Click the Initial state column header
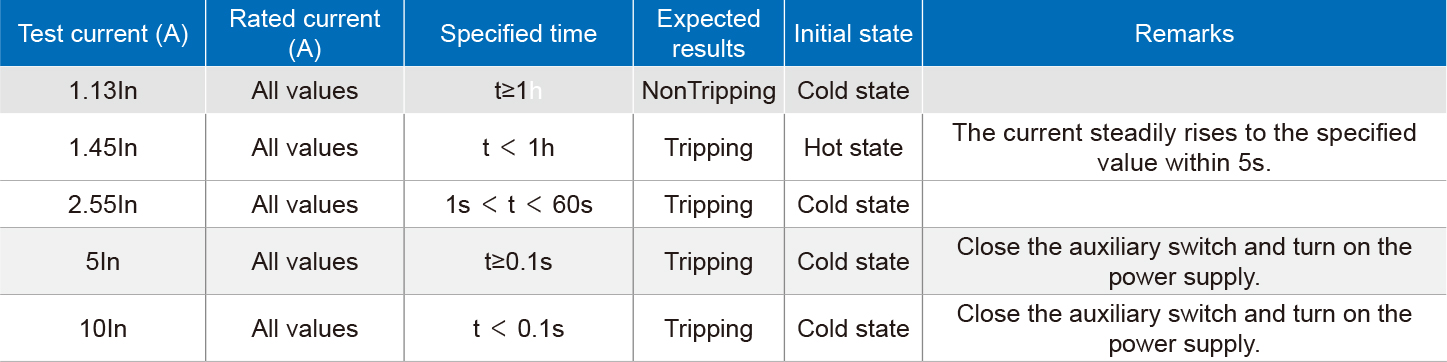1447x362 pixels. point(853,33)
